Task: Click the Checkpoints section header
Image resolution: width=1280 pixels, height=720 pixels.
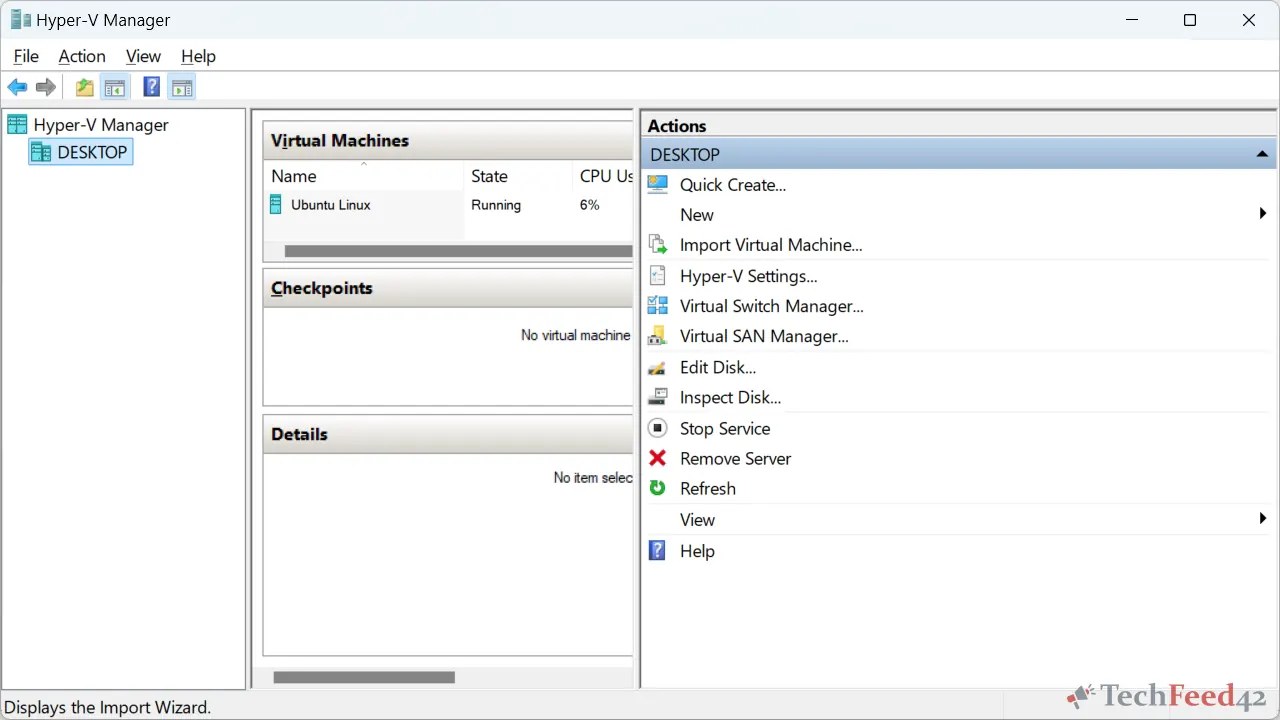Action: [x=448, y=288]
